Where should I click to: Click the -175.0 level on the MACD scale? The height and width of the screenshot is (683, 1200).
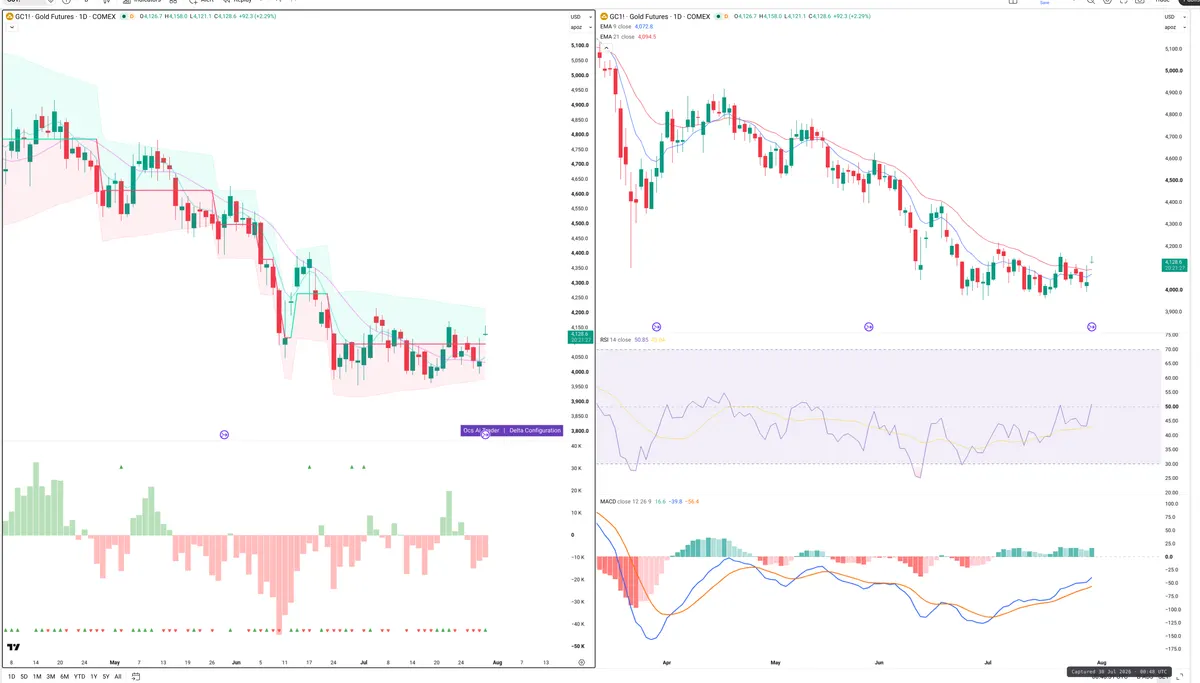coord(1173,648)
